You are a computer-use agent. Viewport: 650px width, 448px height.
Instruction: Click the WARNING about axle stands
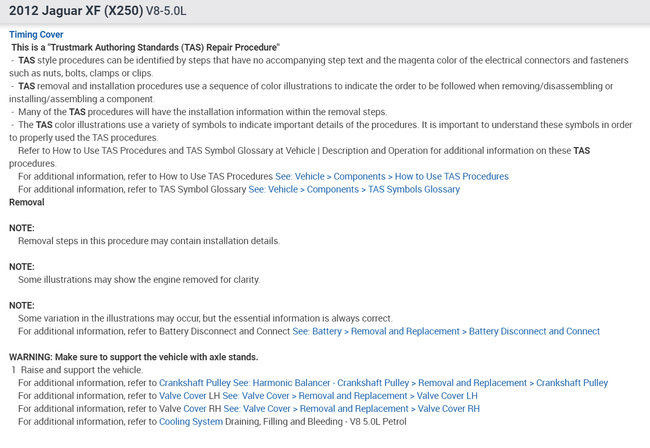[134, 357]
